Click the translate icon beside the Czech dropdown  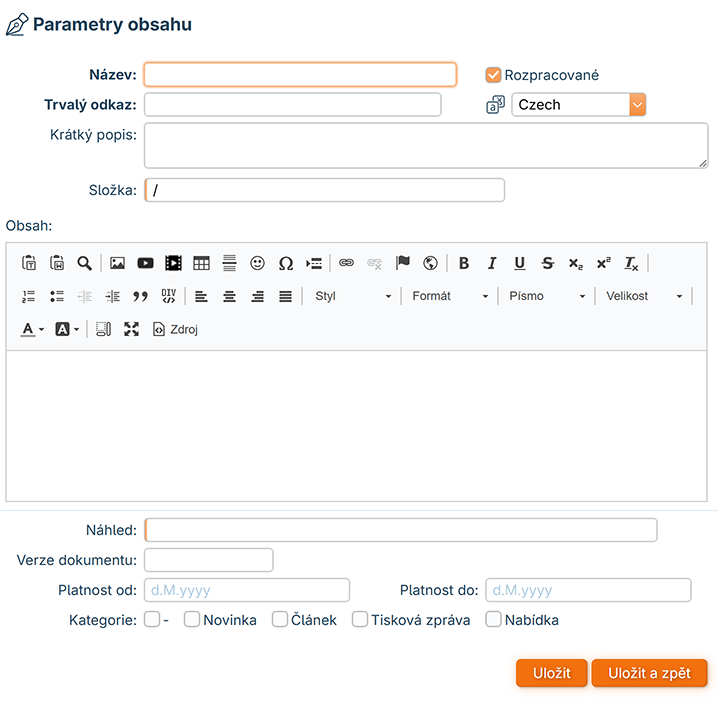(495, 105)
